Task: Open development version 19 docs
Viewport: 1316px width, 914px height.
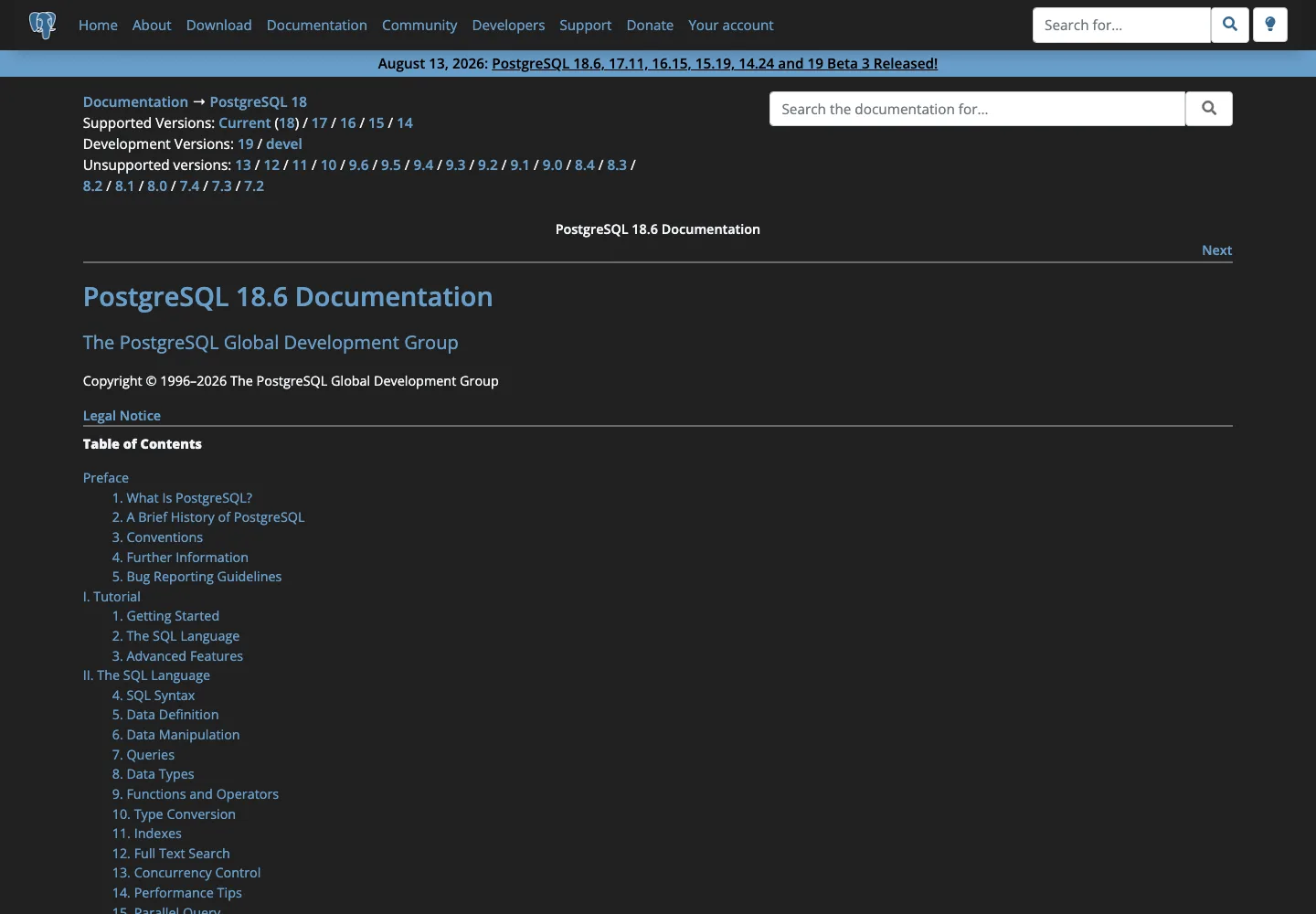Action: (x=246, y=143)
